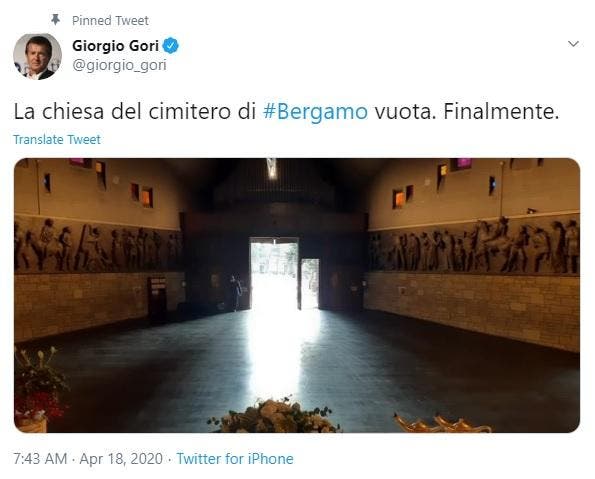
Task: Click the @giorgio_gori handle
Action: 119,65
